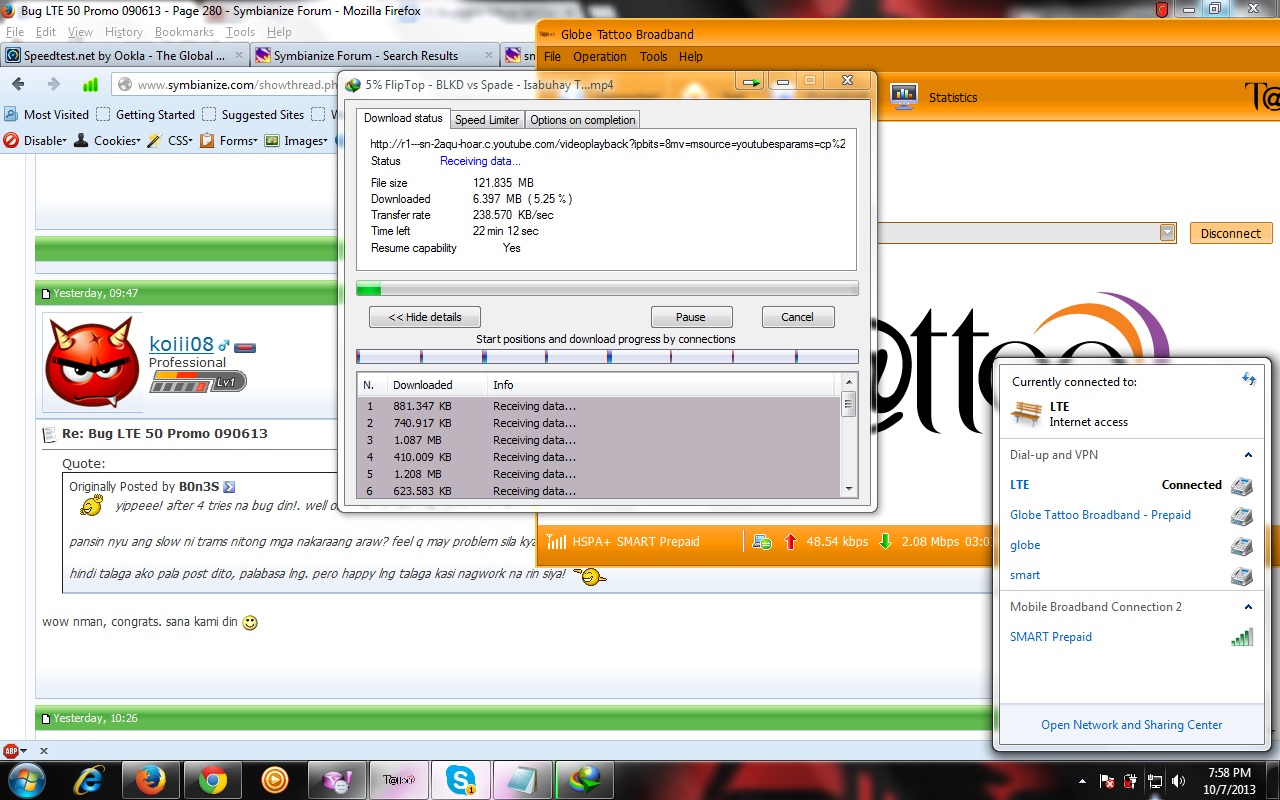This screenshot has height=800, width=1280.
Task: Open Notepad taskbar icon
Action: coord(522,779)
